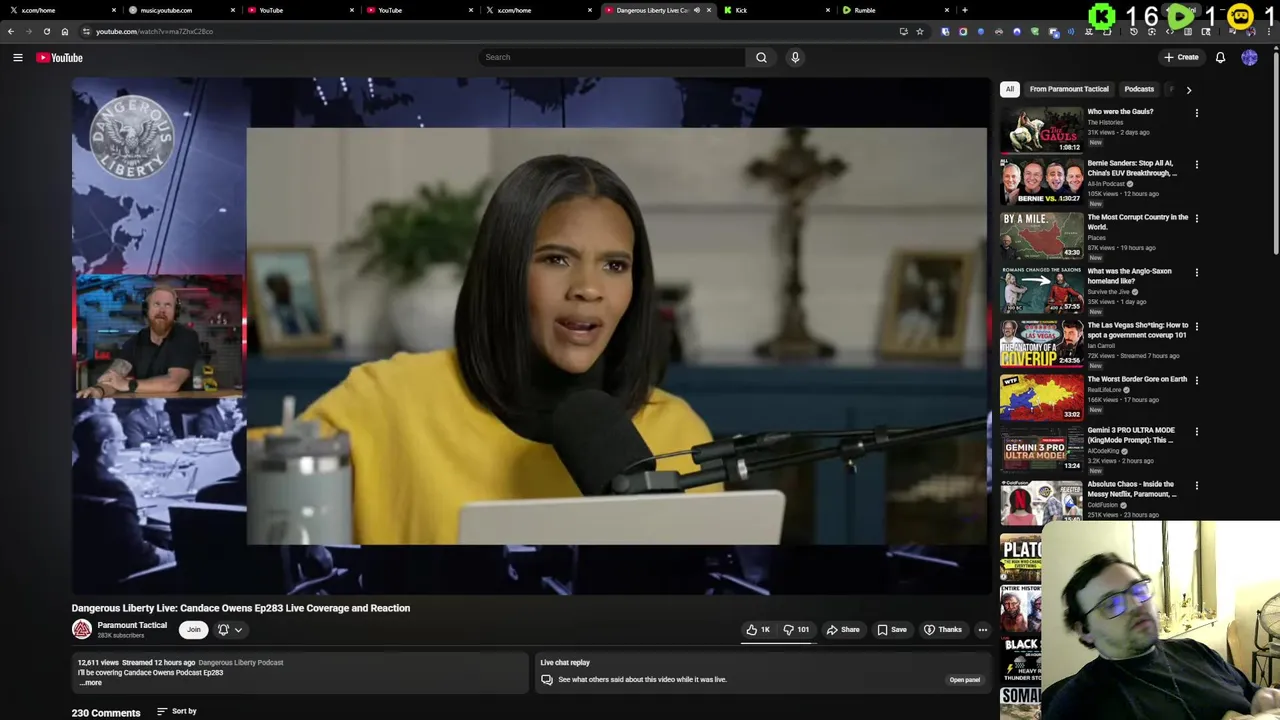Click the '12,611 views' text in description
Image resolution: width=1280 pixels, height=720 pixels.
coord(98,662)
